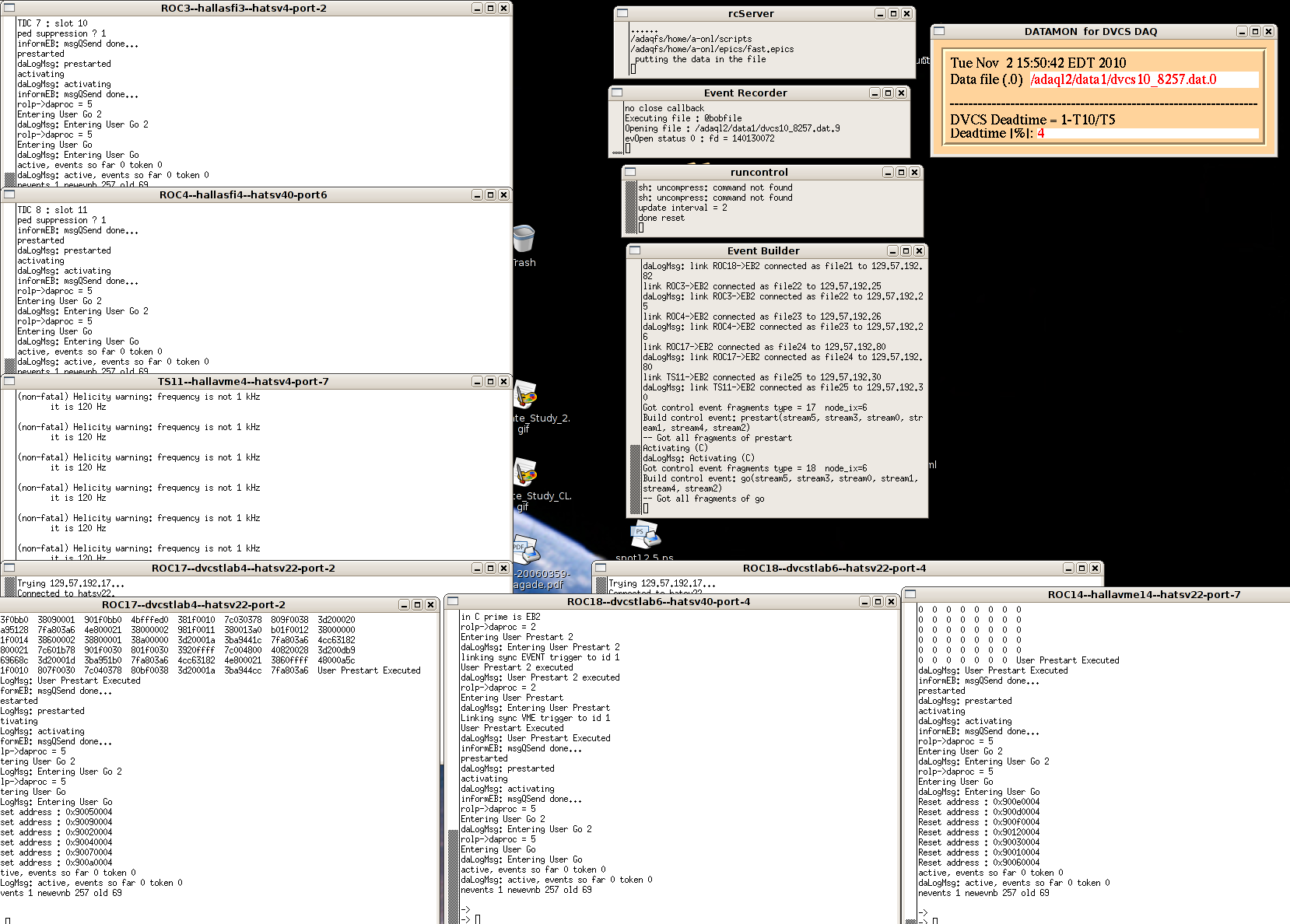Image resolution: width=1290 pixels, height=924 pixels.
Task: Open window menu of rcServer window
Action: [622, 13]
